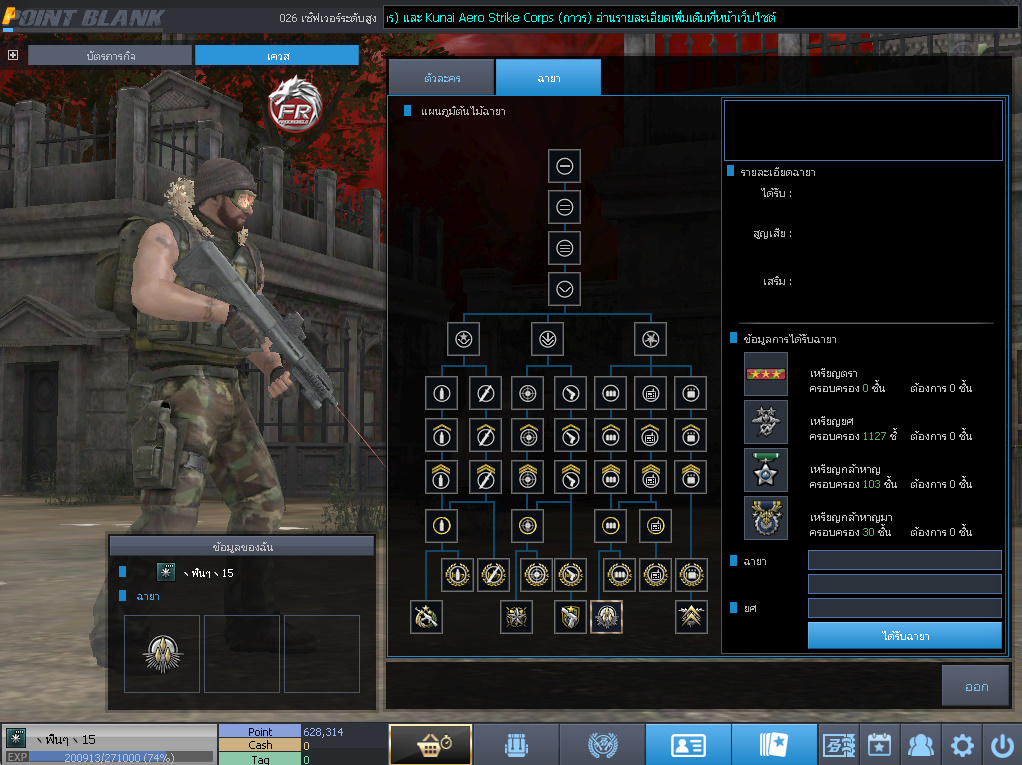Open the community friends icon

(920, 745)
